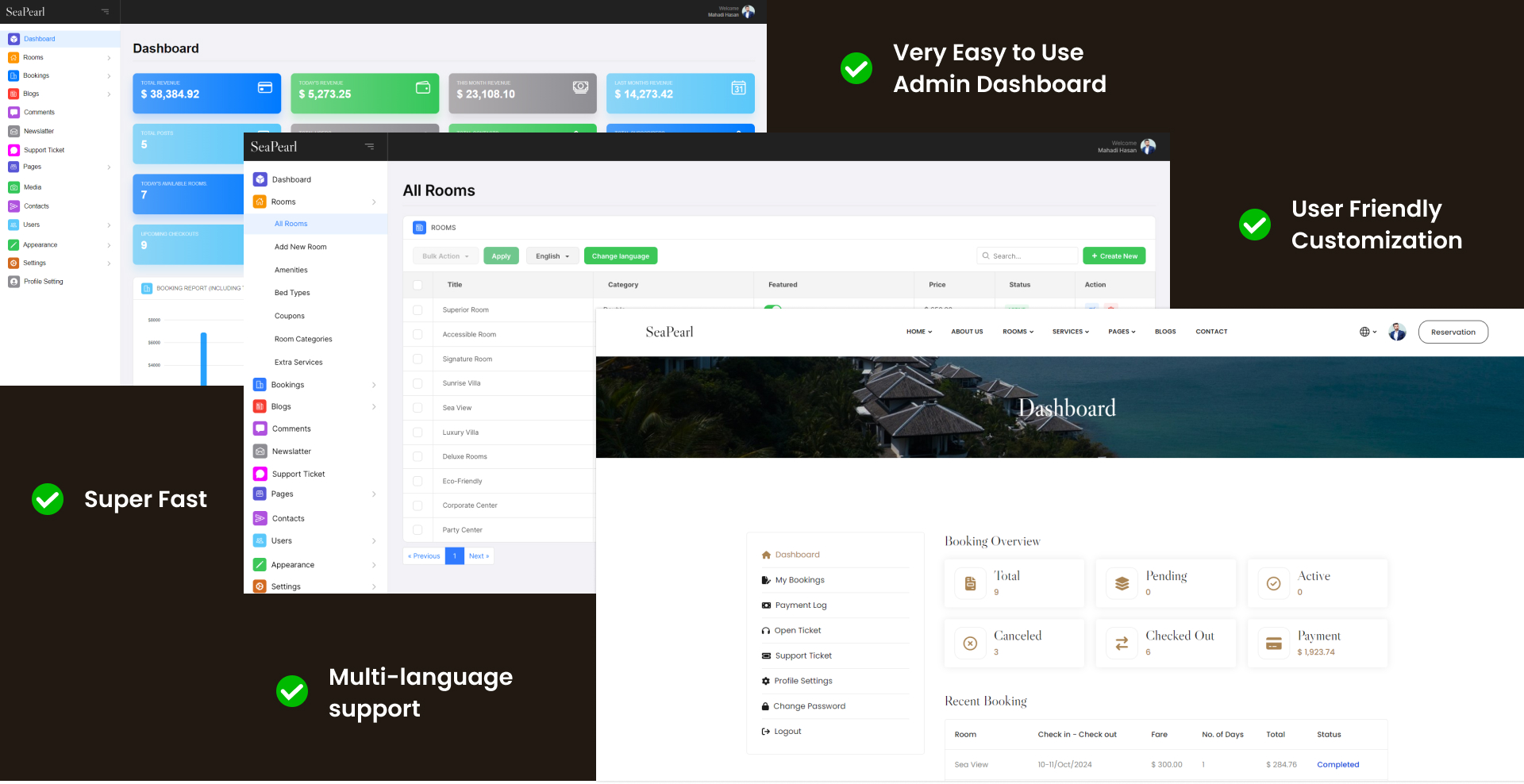
Task: Tick the checkbox for Accessible Room
Action: pos(418,335)
